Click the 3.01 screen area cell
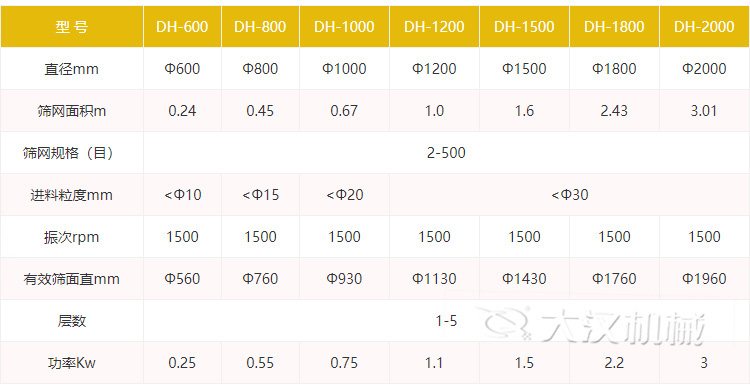Screen dimensions: 750x387 [704, 111]
